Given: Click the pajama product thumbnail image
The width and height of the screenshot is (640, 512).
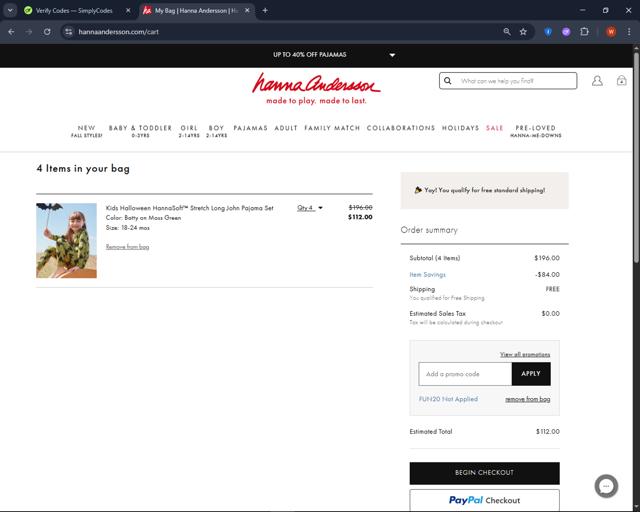Looking at the screenshot, I should [x=67, y=240].
